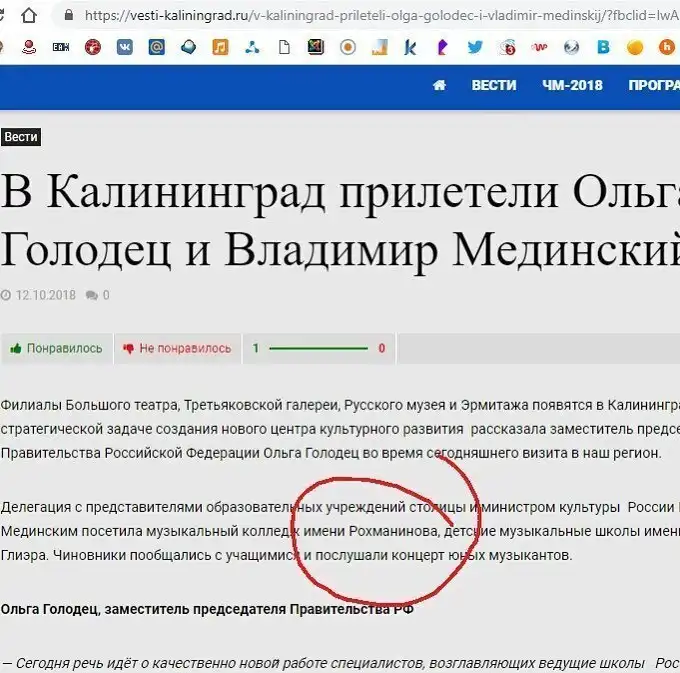
Task: Open the blue B bookmark icon
Action: (603, 47)
